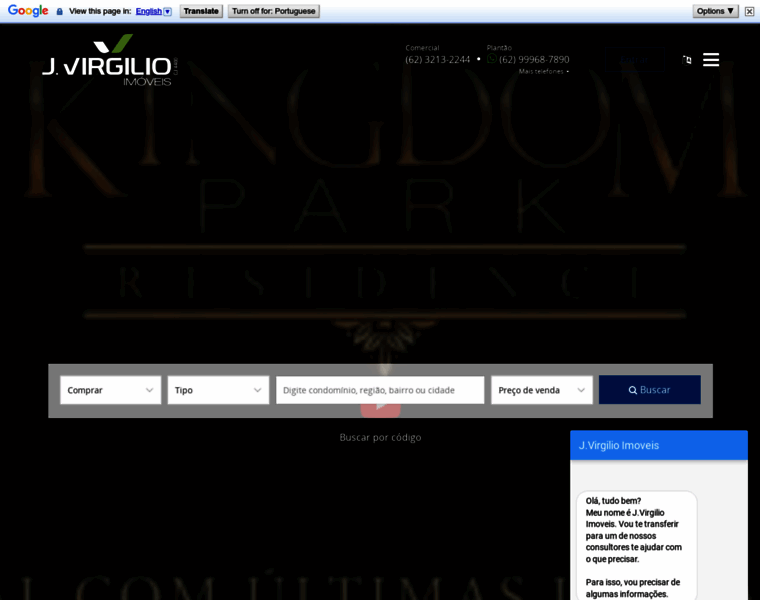The image size is (760, 600).
Task: Open the Options dropdown in translate bar
Action: pyautogui.click(x=715, y=11)
